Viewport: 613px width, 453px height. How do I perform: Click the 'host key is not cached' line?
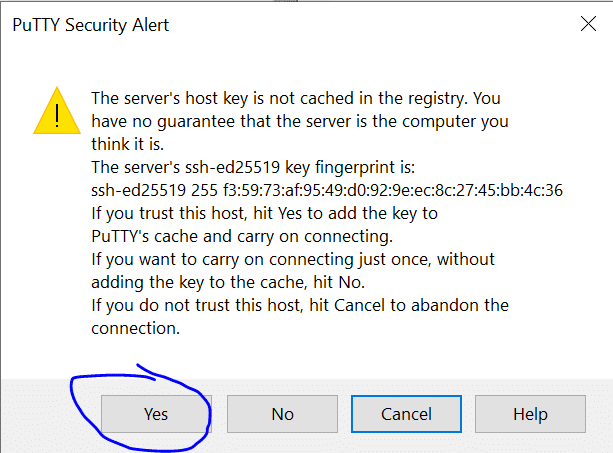[296, 98]
